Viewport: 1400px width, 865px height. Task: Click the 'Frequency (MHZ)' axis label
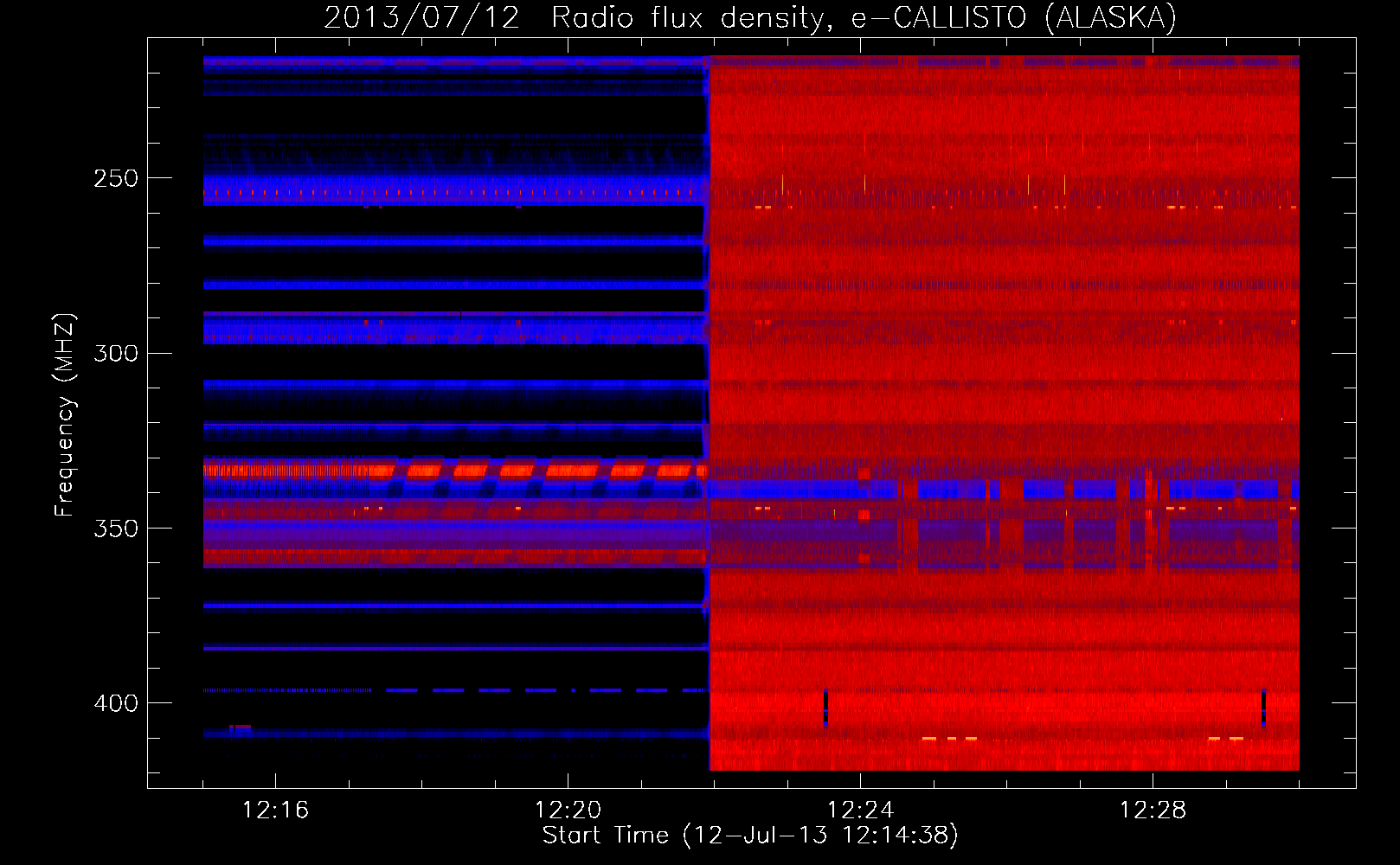pyautogui.click(x=64, y=415)
